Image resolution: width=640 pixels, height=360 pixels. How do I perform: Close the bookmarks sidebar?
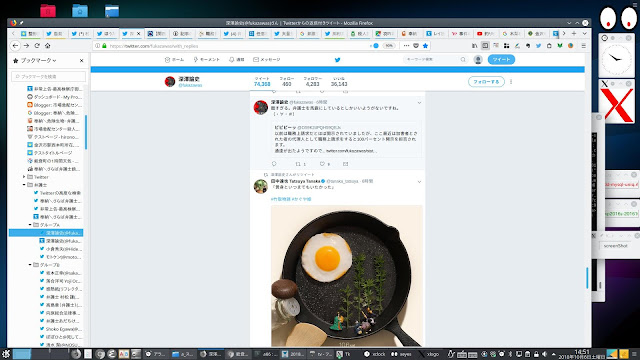coord(81,60)
